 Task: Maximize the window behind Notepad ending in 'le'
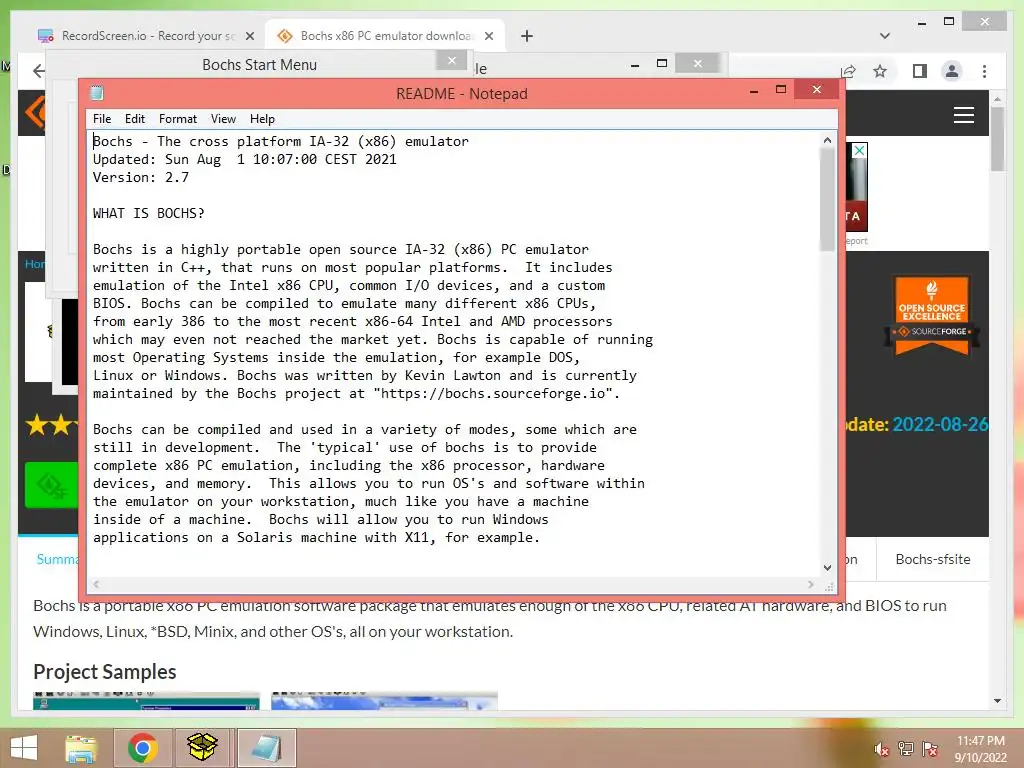pos(662,63)
